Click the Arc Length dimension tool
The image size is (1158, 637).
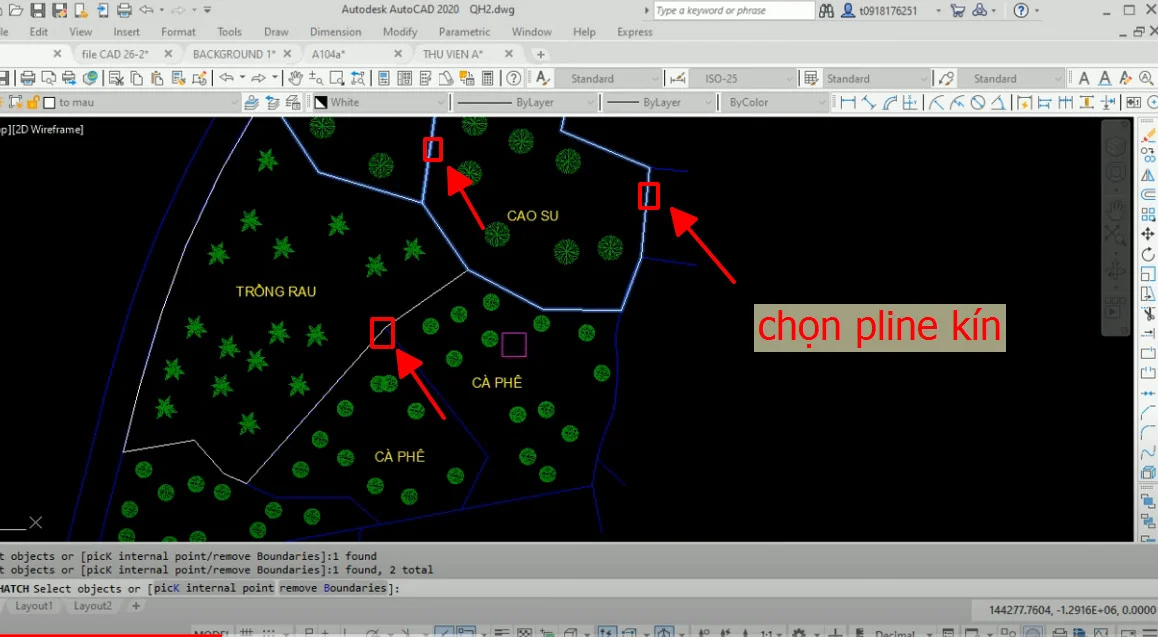click(890, 103)
